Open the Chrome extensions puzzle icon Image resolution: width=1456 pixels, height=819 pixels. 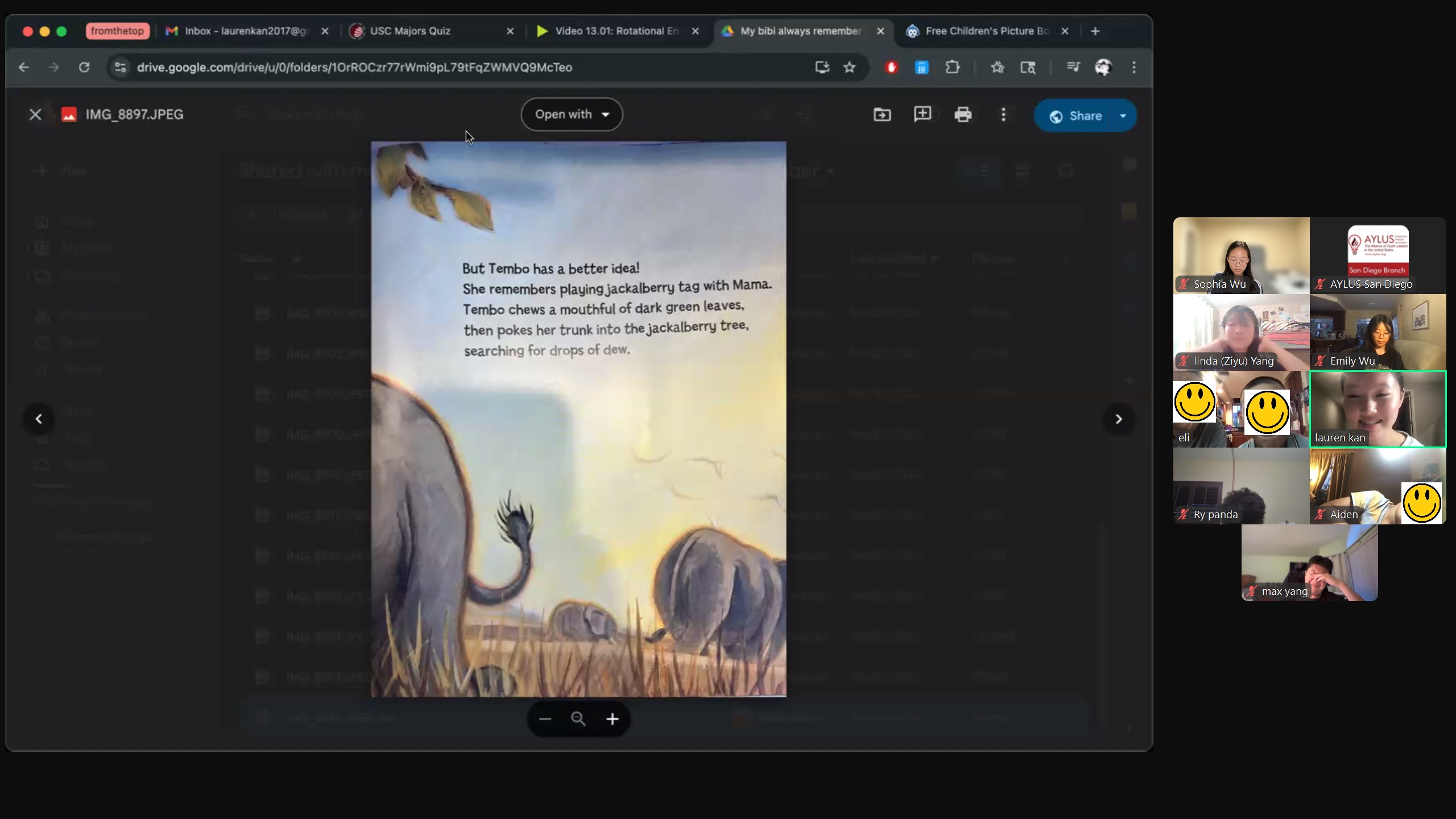point(952,68)
